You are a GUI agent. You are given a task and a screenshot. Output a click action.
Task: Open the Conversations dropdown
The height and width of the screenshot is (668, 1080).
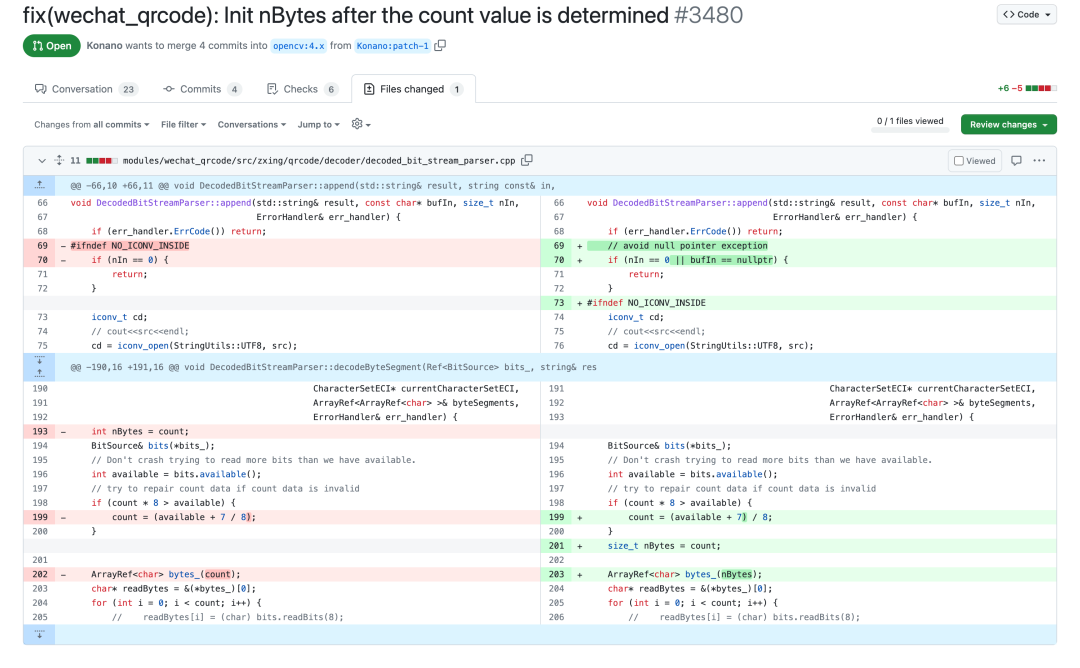(251, 125)
